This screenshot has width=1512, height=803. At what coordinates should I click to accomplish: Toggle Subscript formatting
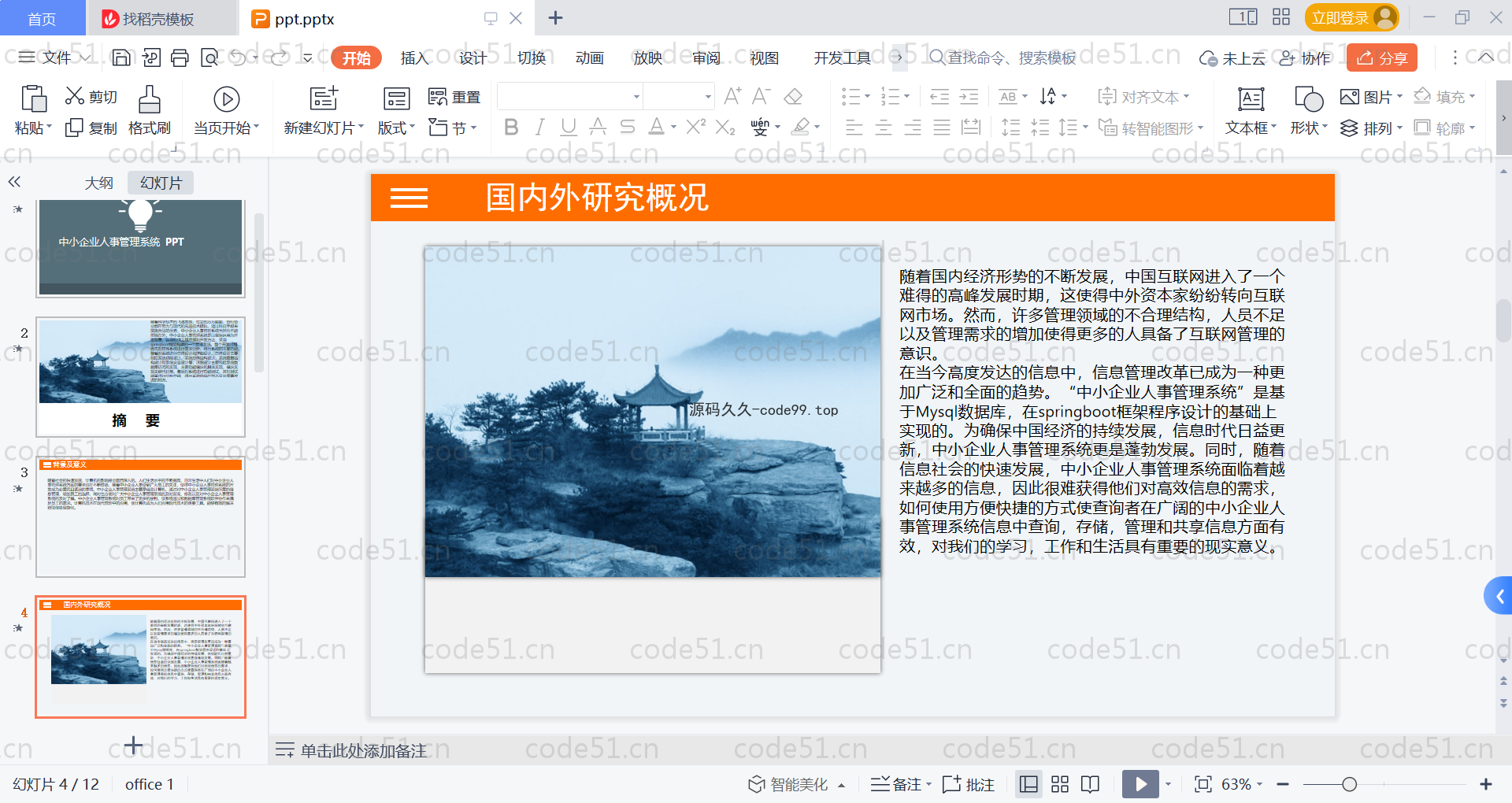coord(725,127)
